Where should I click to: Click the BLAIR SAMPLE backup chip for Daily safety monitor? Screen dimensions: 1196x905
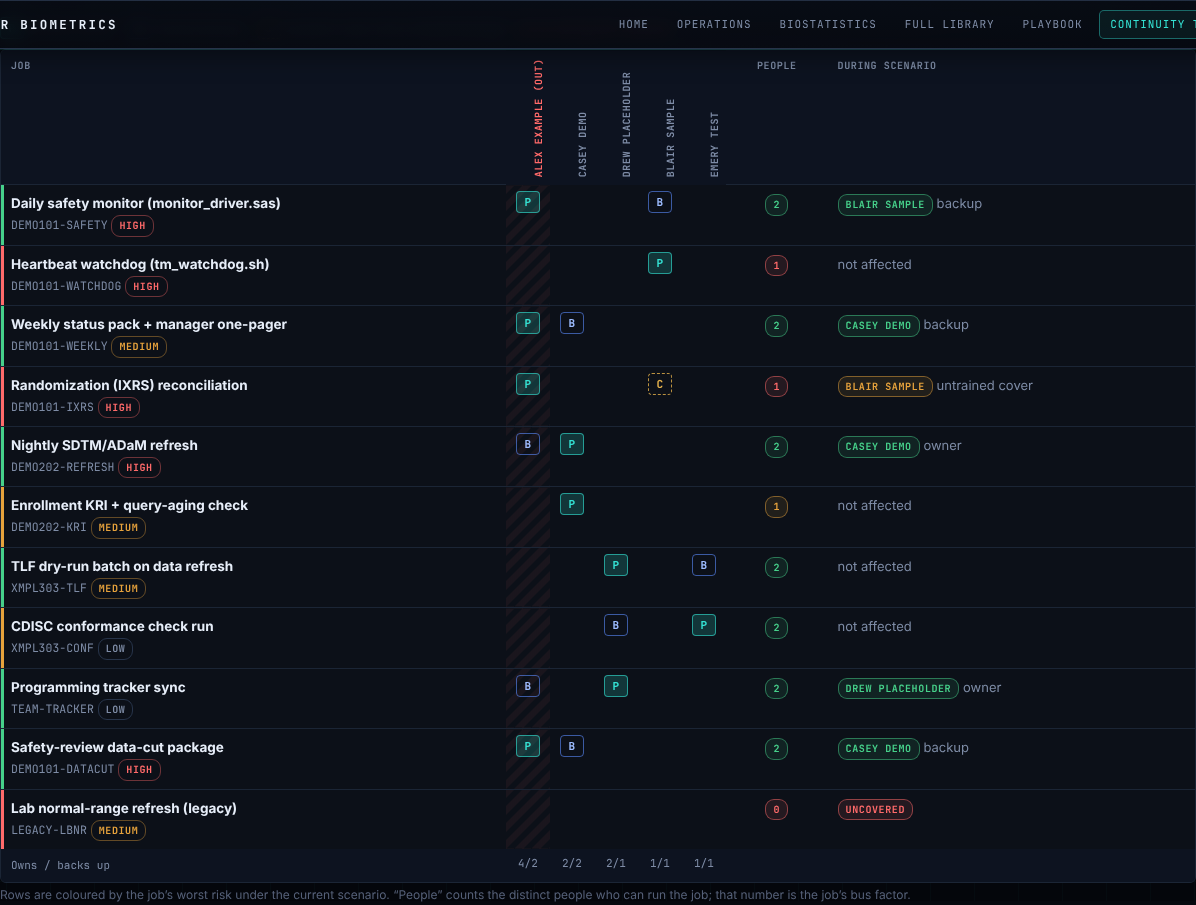pyautogui.click(x=885, y=205)
